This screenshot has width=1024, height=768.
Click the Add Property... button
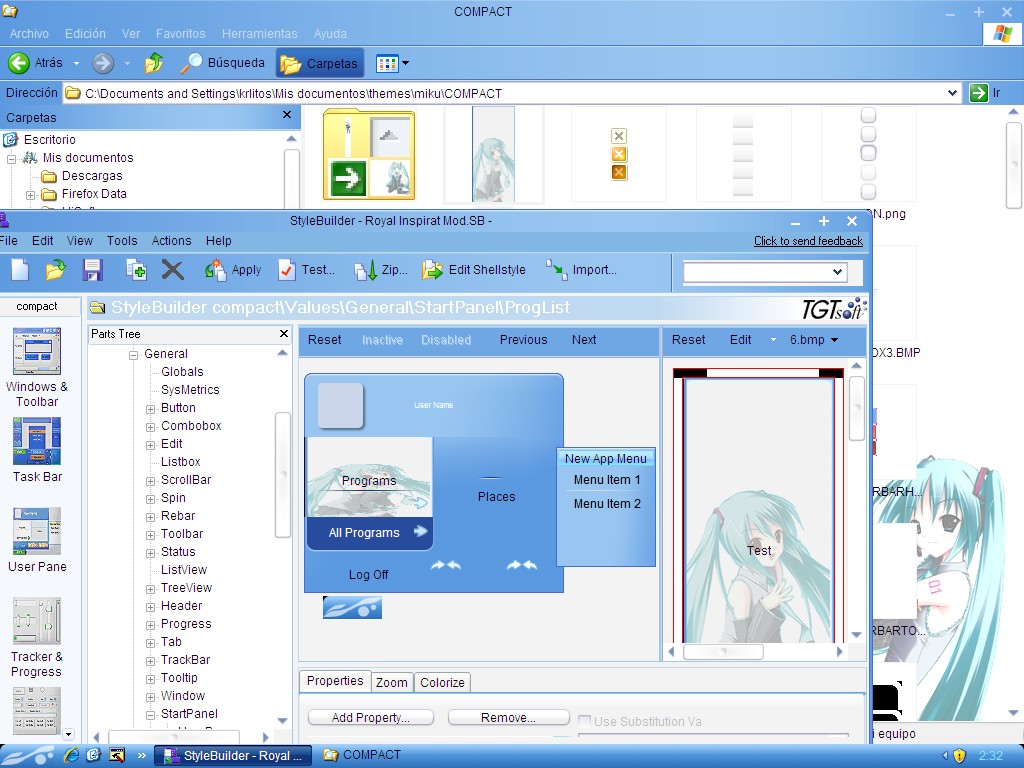(370, 718)
